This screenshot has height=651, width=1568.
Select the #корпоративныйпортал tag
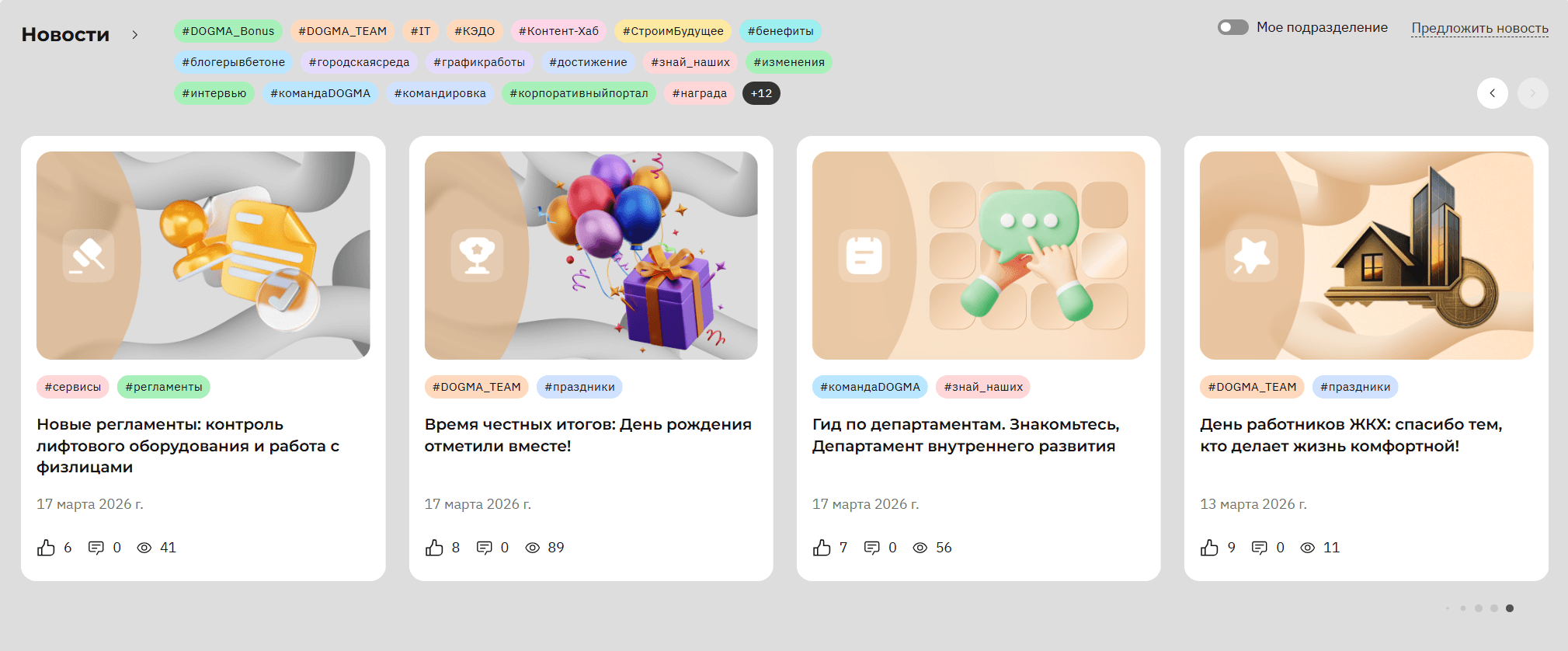(579, 93)
